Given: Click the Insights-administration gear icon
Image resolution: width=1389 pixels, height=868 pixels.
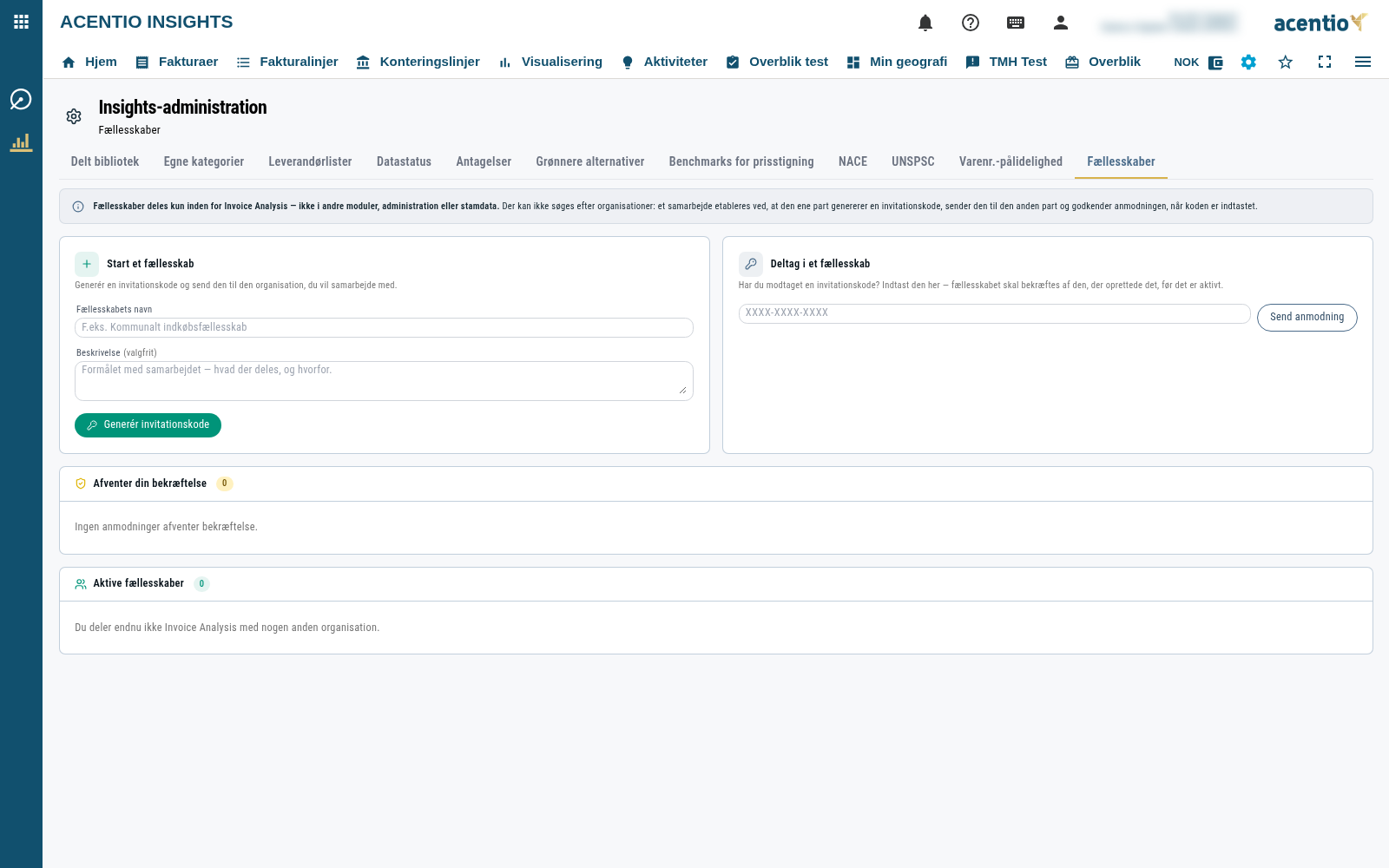Looking at the screenshot, I should 74,116.
